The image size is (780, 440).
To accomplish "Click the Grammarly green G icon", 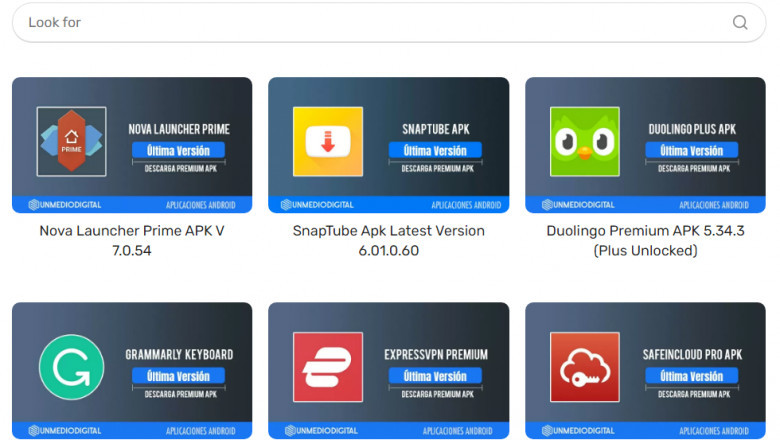I will tap(72, 367).
